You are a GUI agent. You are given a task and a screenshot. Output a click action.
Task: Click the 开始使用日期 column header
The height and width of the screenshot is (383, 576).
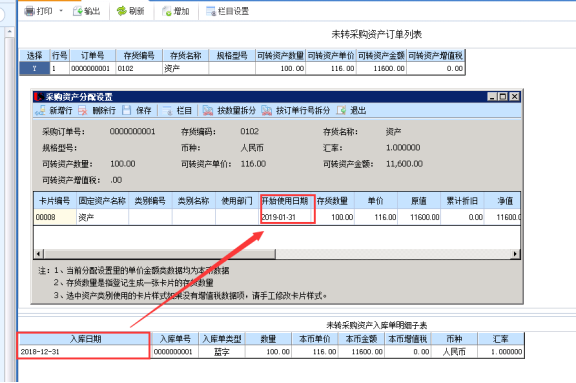click(285, 201)
